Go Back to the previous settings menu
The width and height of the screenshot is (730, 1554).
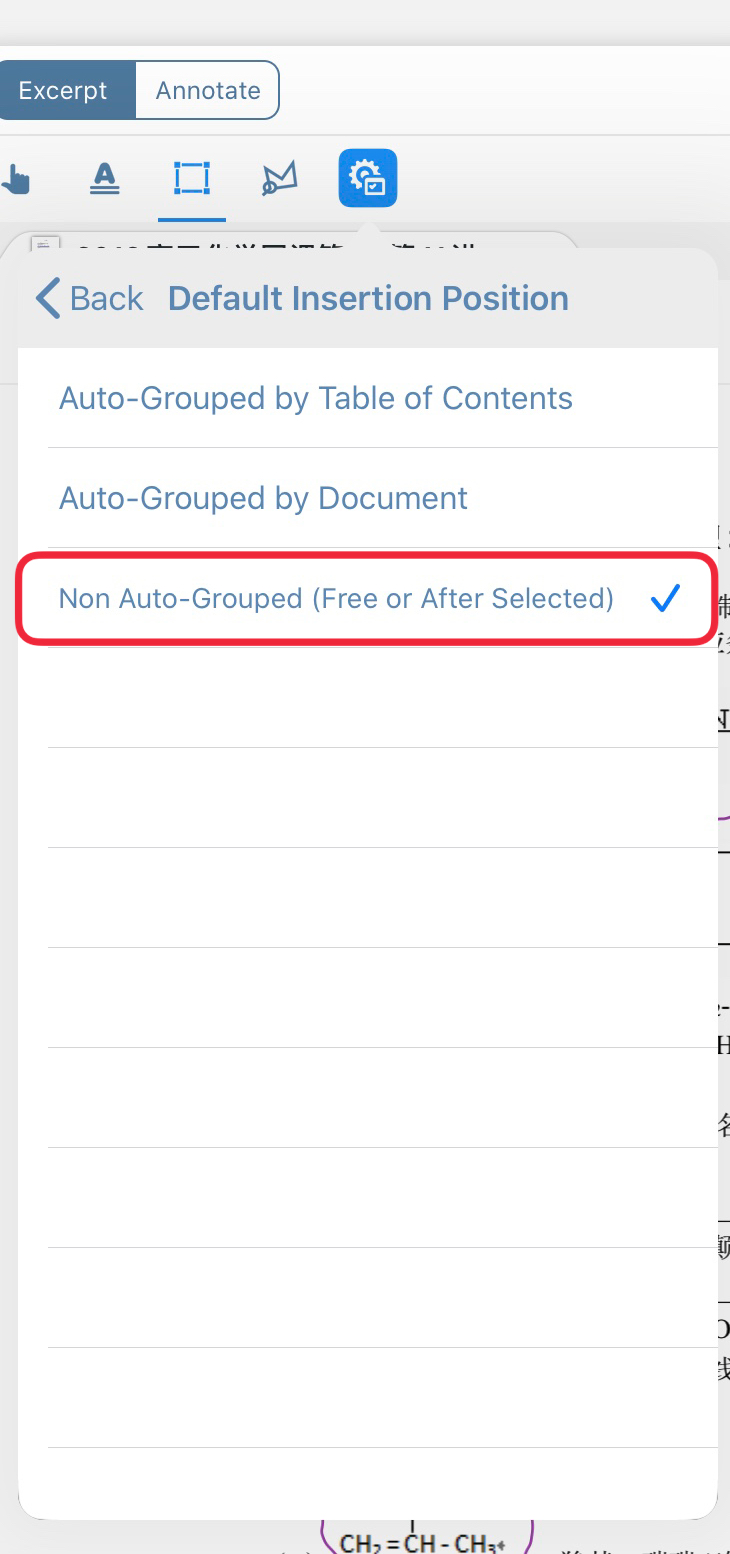[89, 298]
